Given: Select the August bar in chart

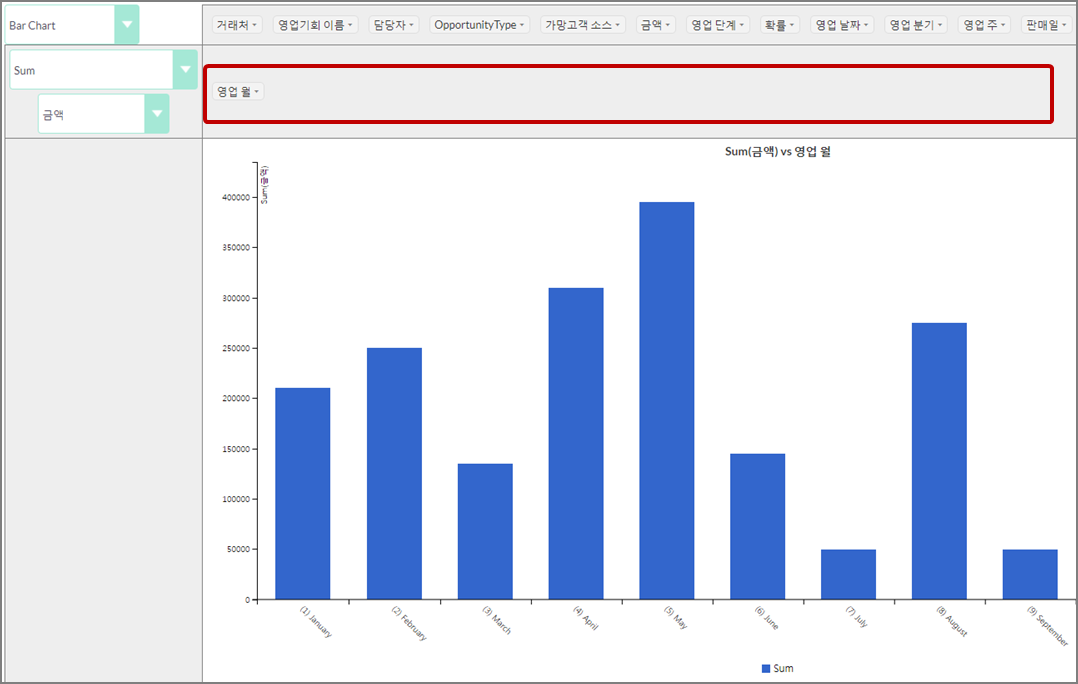Looking at the screenshot, I should (x=939, y=460).
